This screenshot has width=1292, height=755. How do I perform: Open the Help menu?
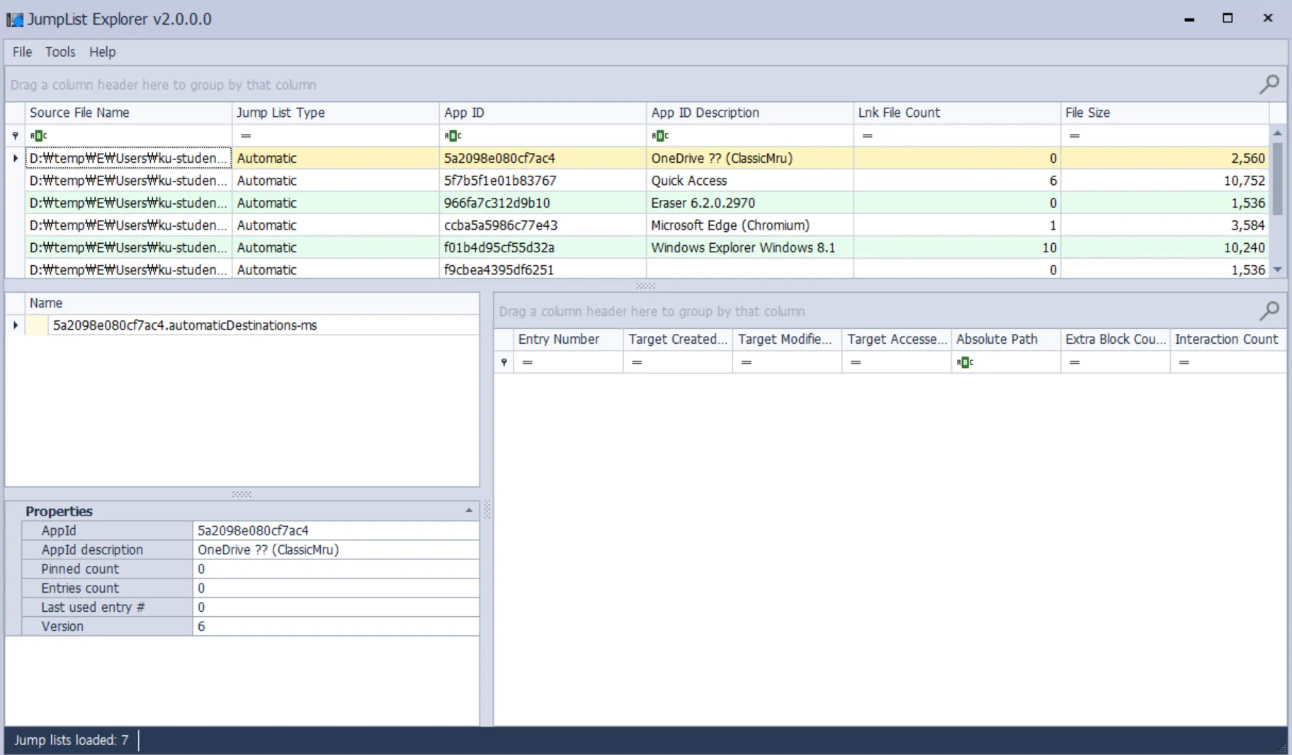pos(102,52)
